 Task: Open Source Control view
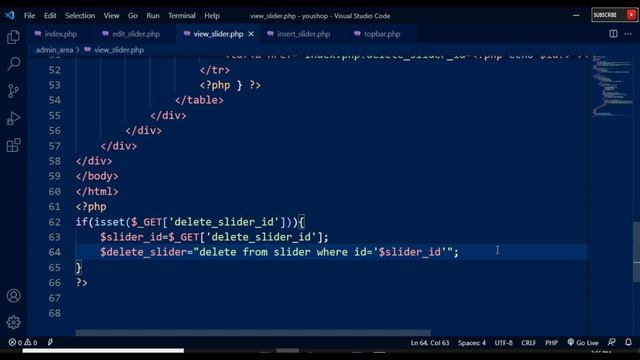coord(13,91)
